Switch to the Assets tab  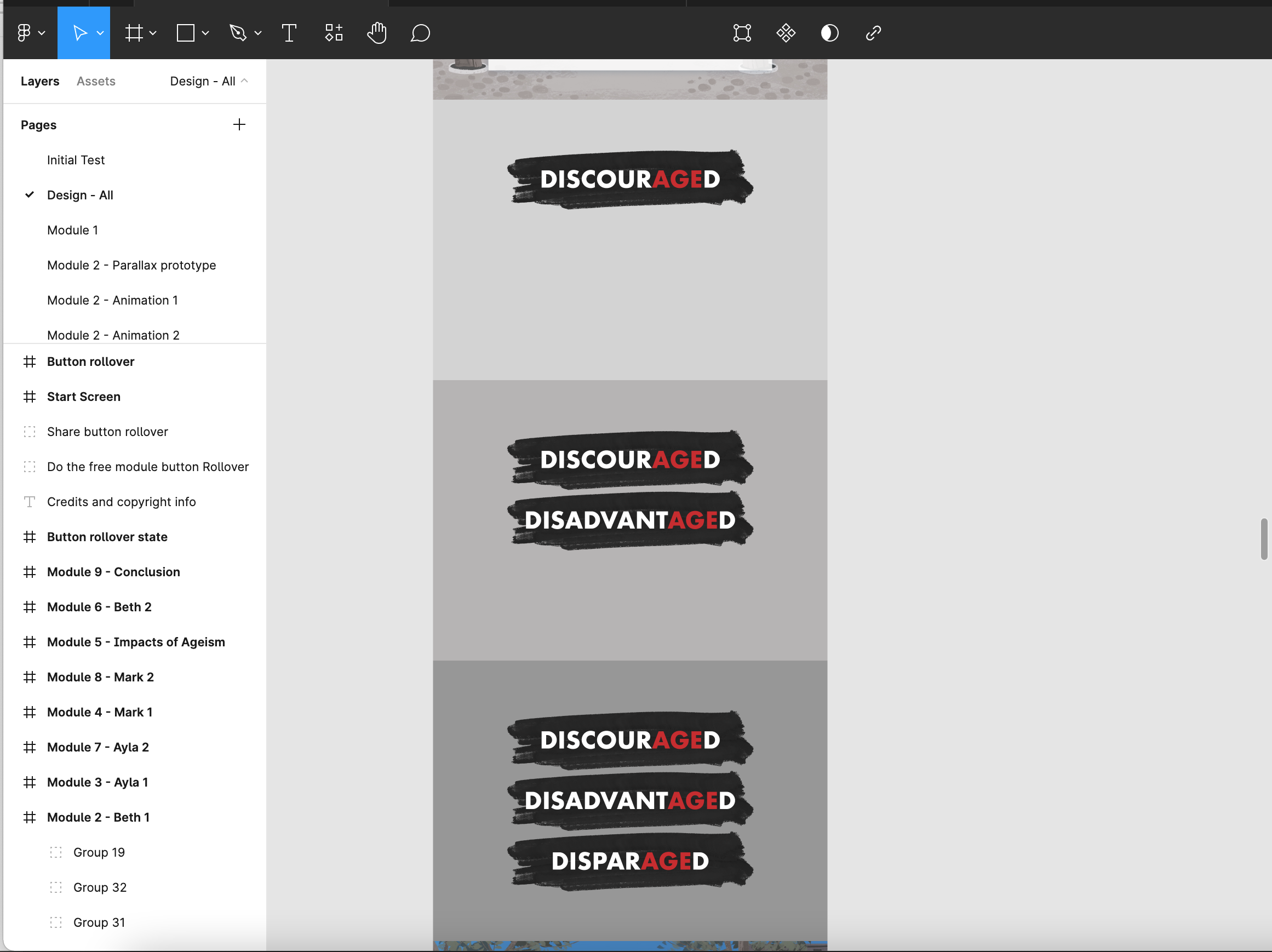96,81
